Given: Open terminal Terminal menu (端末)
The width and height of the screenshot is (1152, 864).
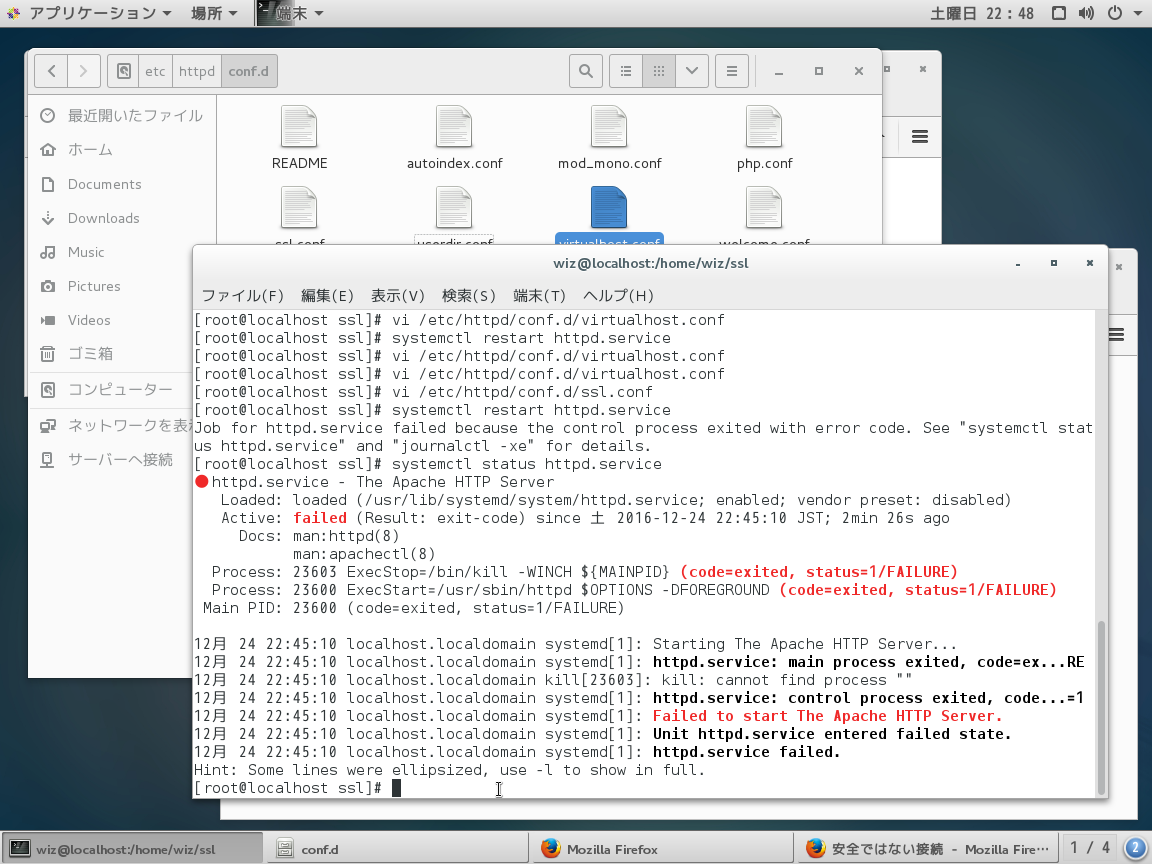Looking at the screenshot, I should [x=539, y=295].
